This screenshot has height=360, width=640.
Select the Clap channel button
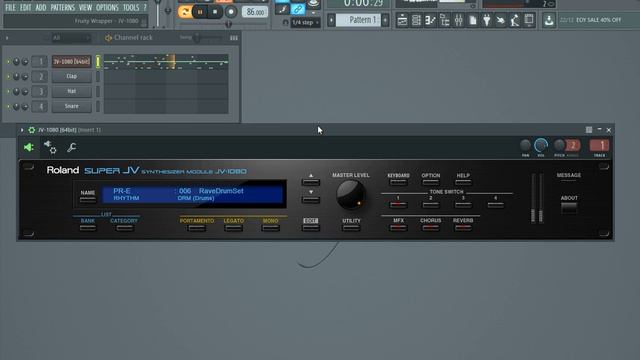pyautogui.click(x=71, y=76)
